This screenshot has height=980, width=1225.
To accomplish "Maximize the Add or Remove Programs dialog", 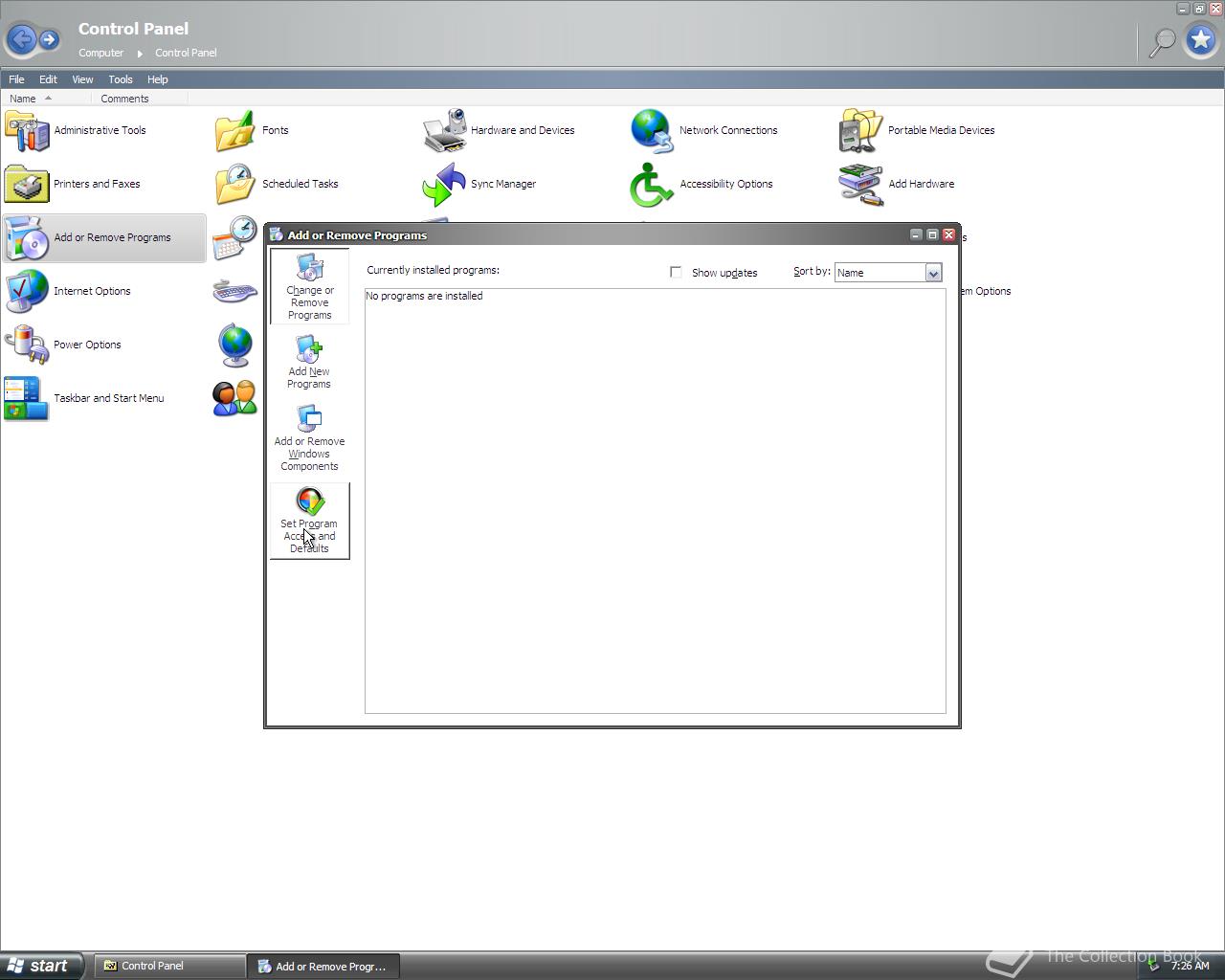I will pos(932,234).
